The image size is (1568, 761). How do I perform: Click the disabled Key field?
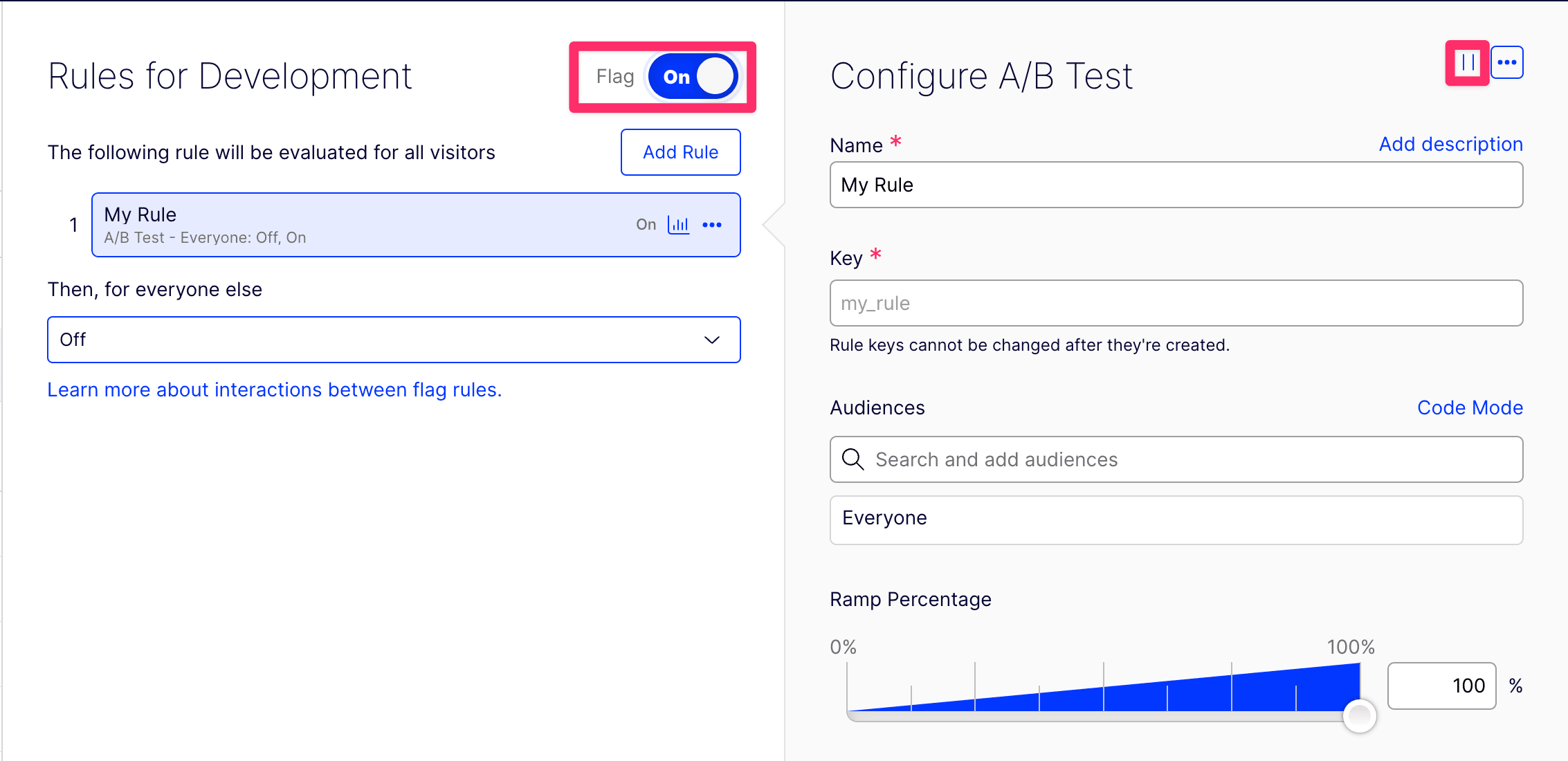click(1176, 303)
